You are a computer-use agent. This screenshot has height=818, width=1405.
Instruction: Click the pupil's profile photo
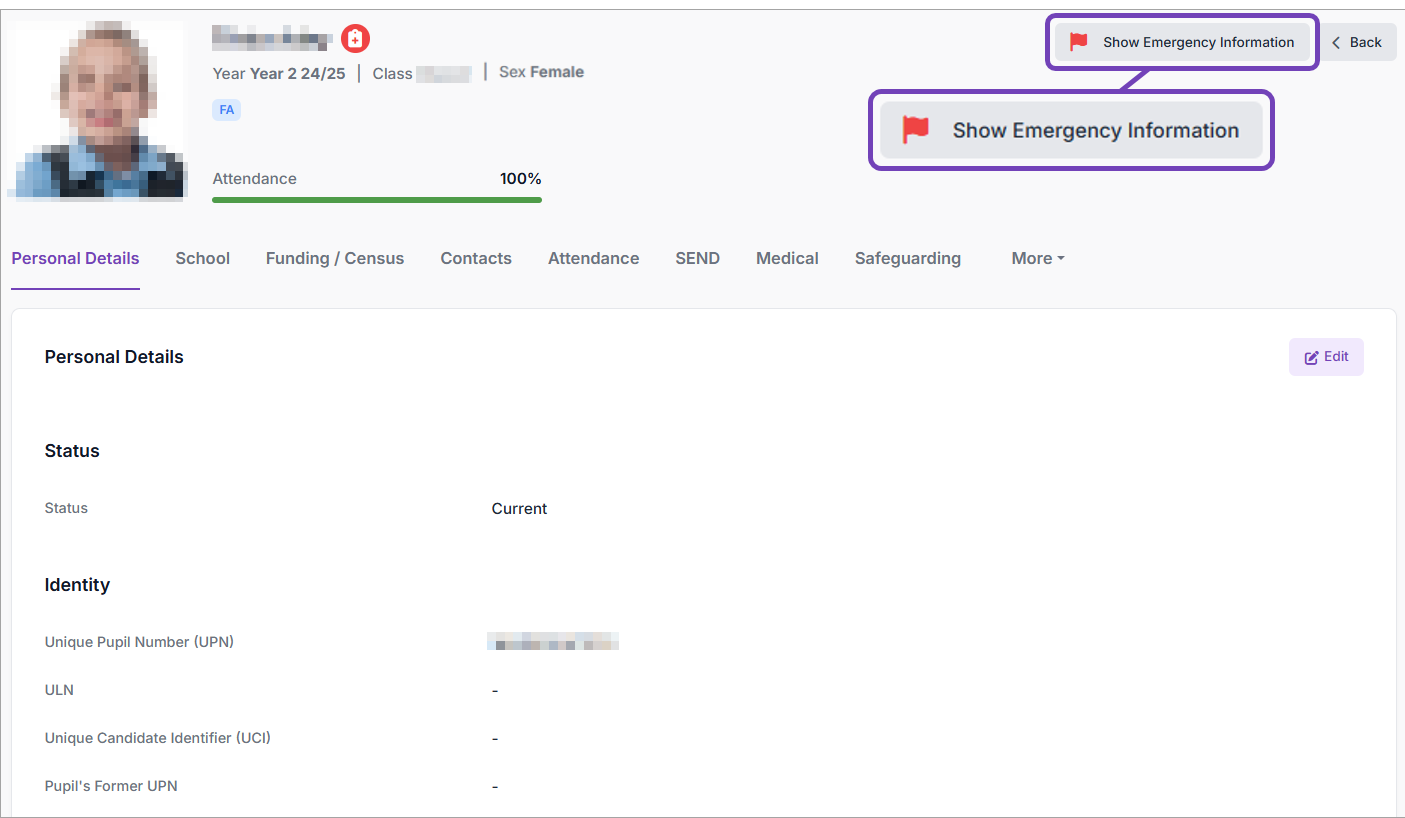click(98, 109)
